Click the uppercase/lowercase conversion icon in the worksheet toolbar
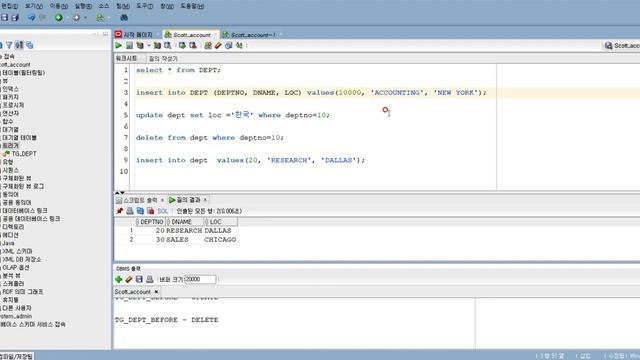Screen dimensions: 640x360 [239, 46]
